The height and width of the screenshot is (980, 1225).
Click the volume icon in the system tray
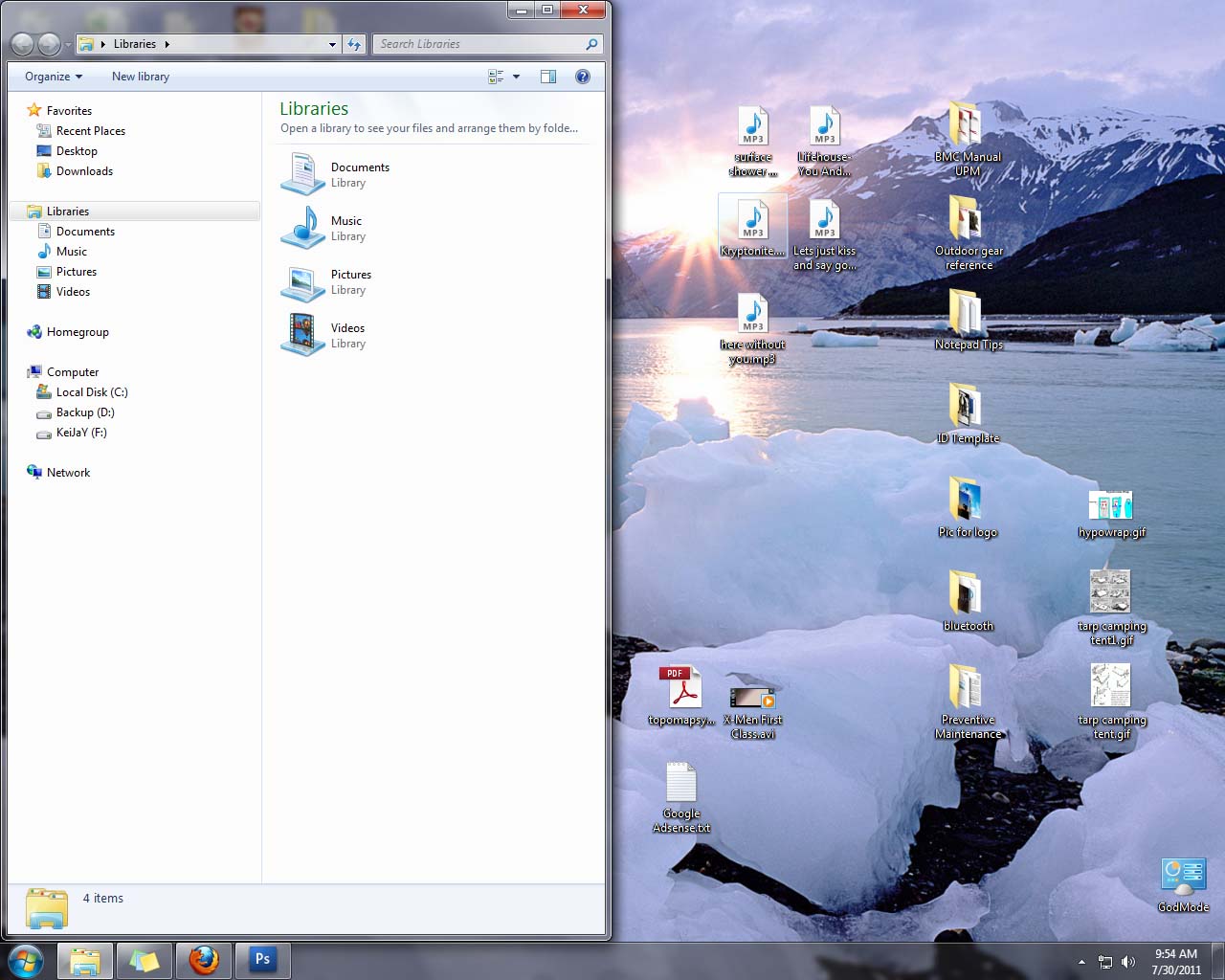[1129, 962]
